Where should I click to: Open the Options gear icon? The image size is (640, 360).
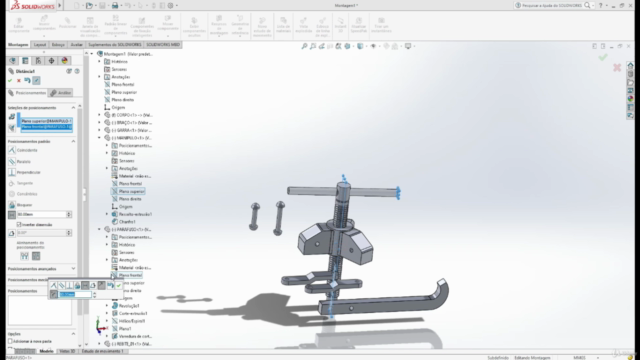tap(171, 5)
